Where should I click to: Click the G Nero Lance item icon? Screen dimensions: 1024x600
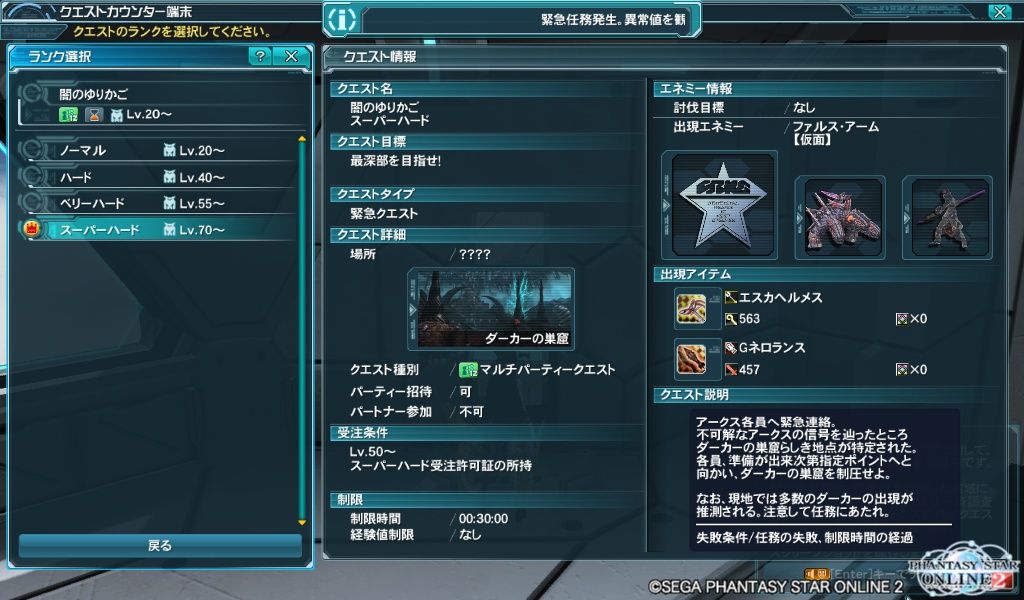click(691, 359)
